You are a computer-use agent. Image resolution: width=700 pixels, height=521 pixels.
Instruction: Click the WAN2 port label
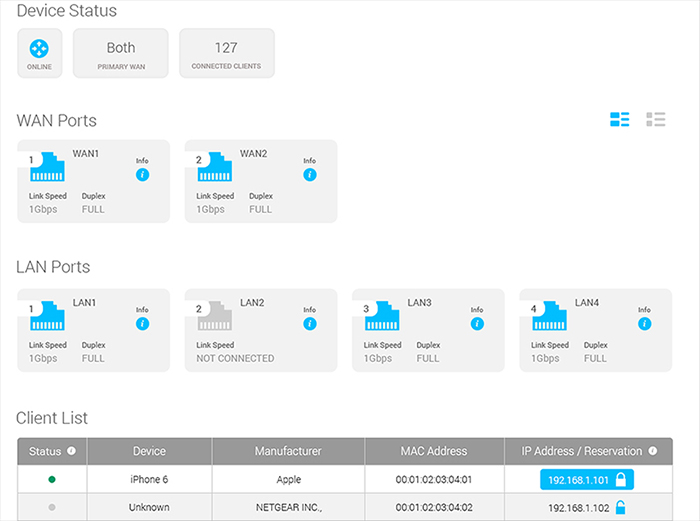(x=254, y=154)
